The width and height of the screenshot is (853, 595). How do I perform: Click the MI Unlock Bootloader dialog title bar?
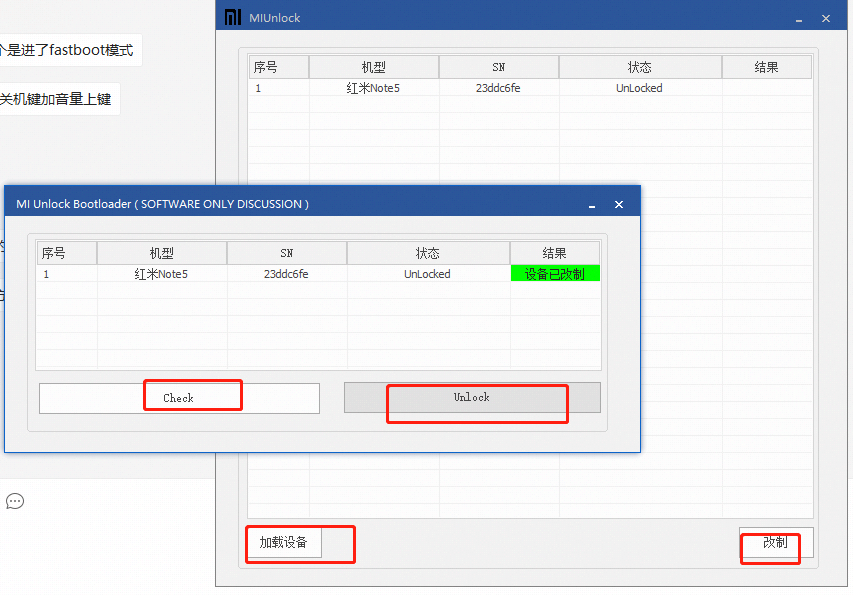pyautogui.click(x=300, y=202)
